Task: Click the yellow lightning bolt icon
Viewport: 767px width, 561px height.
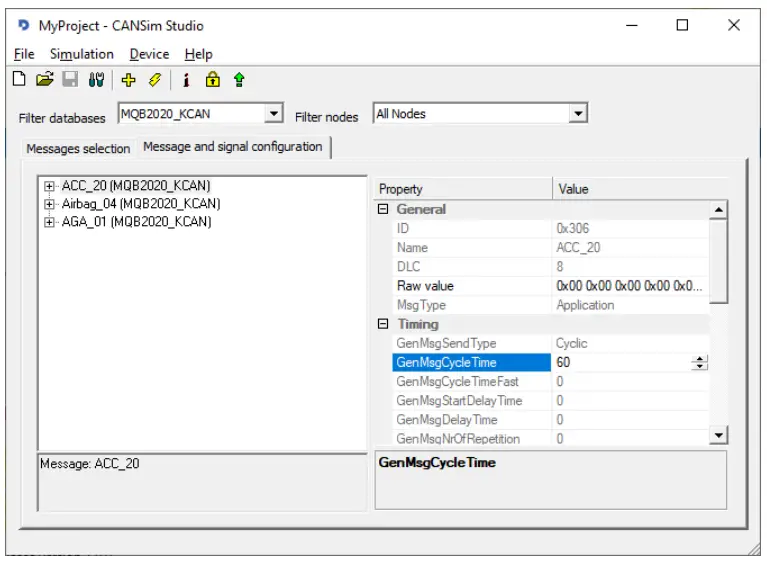Action: [x=154, y=79]
